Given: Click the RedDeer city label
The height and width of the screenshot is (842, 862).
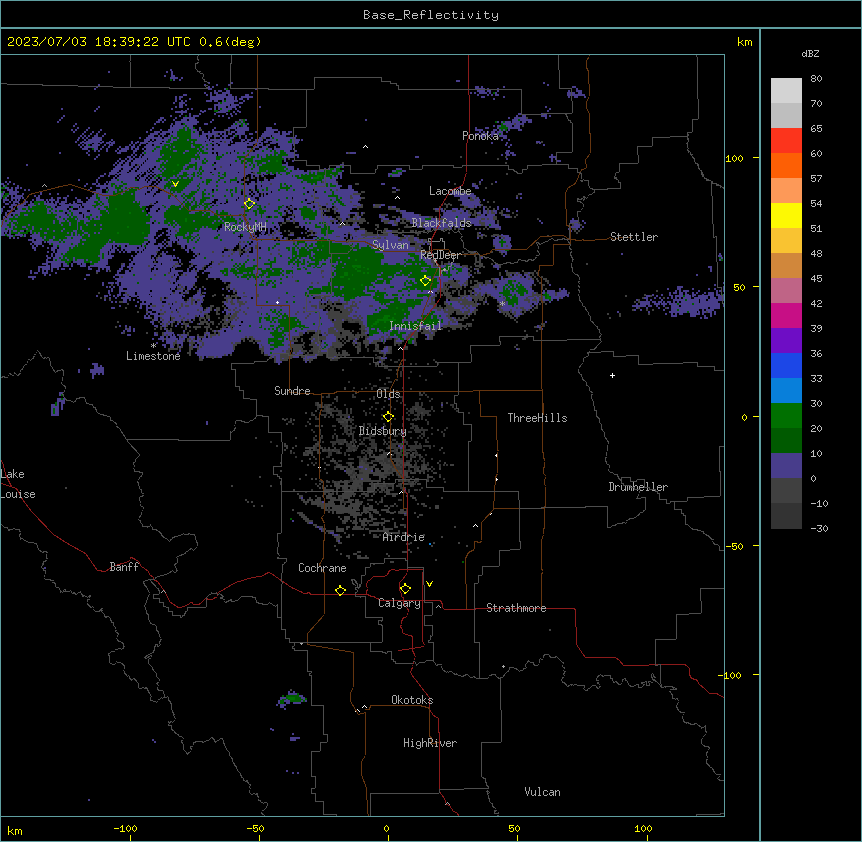Looking at the screenshot, I should click(440, 255).
